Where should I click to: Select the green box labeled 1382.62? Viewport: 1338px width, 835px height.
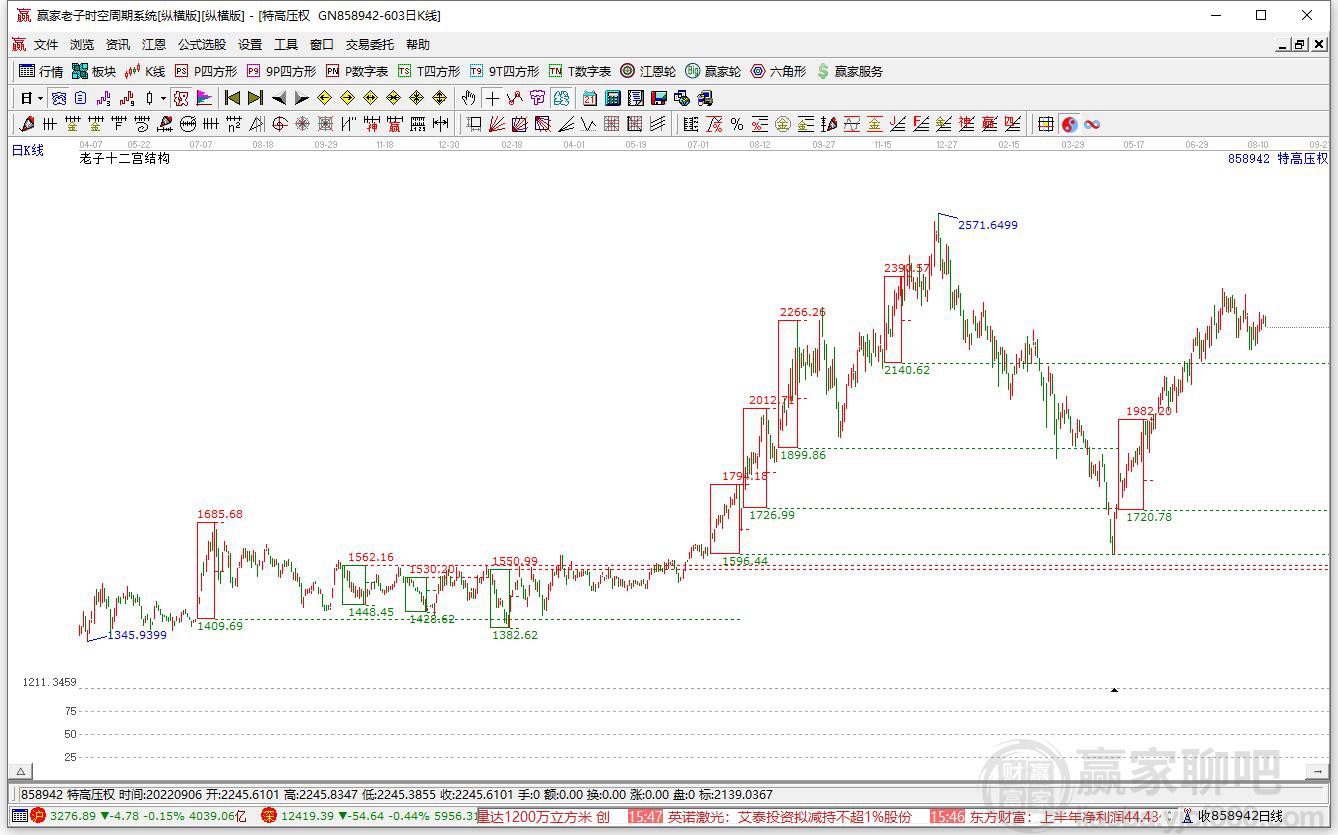500,598
